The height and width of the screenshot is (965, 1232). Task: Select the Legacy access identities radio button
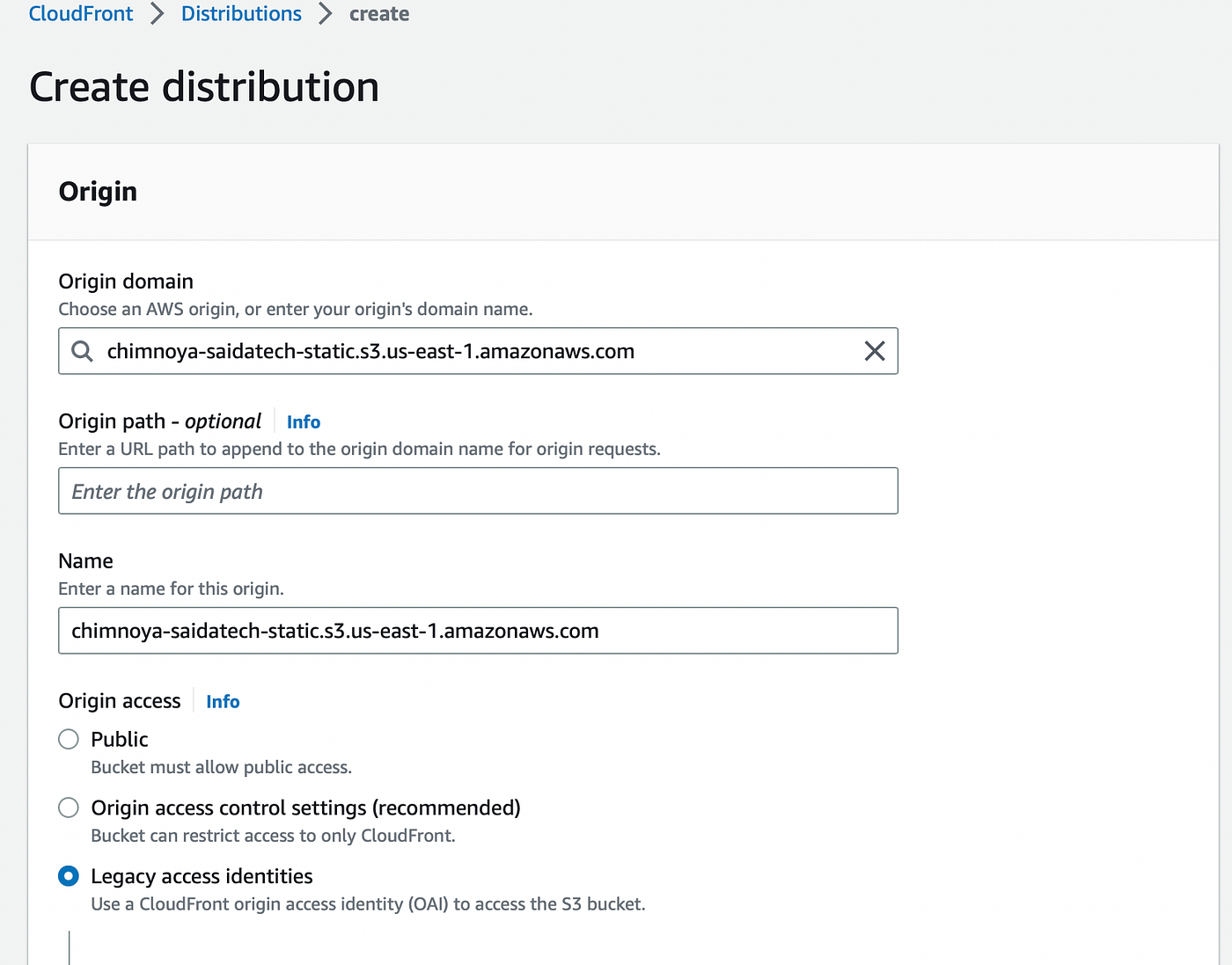[69, 876]
